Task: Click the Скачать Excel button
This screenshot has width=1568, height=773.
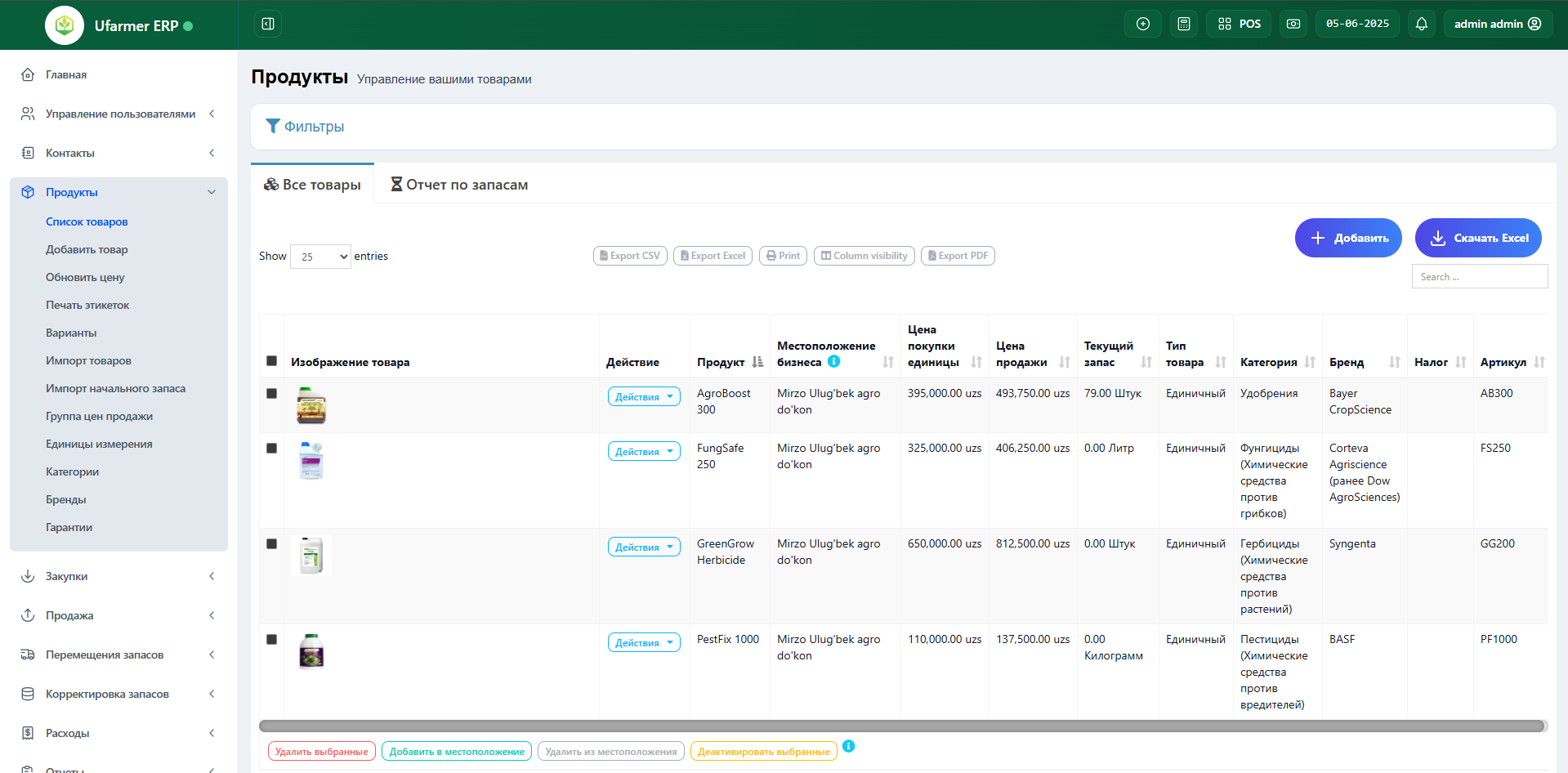Action: tap(1477, 238)
